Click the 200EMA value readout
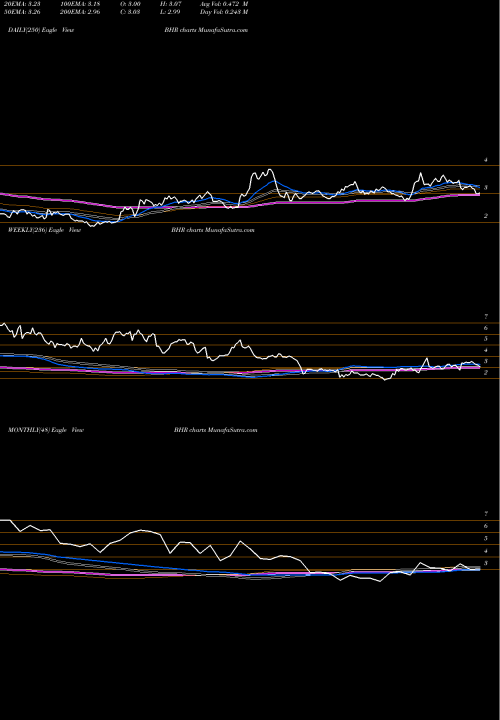This screenshot has height=720, width=500. coord(80,12)
